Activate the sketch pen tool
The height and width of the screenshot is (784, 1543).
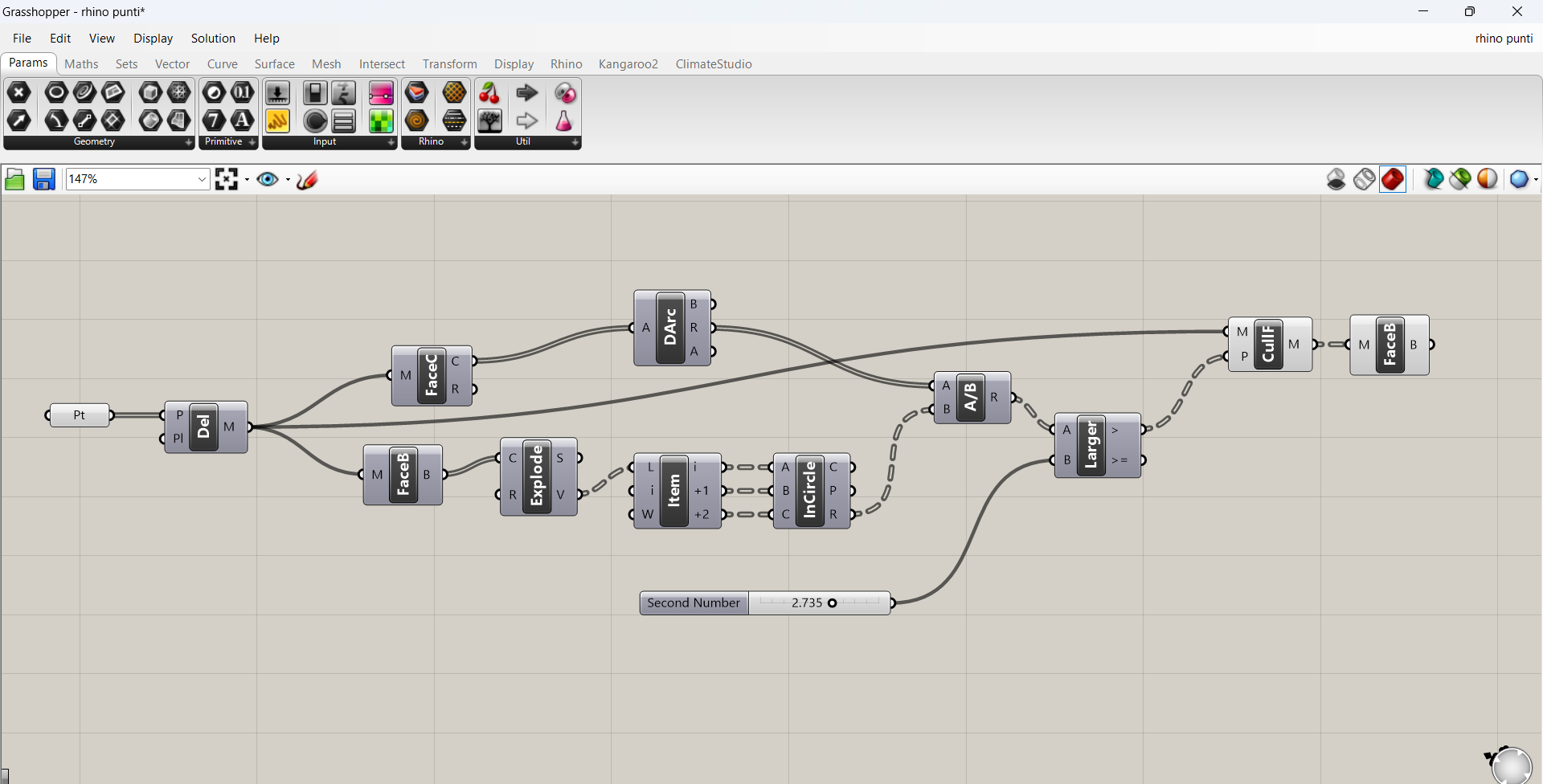[307, 179]
